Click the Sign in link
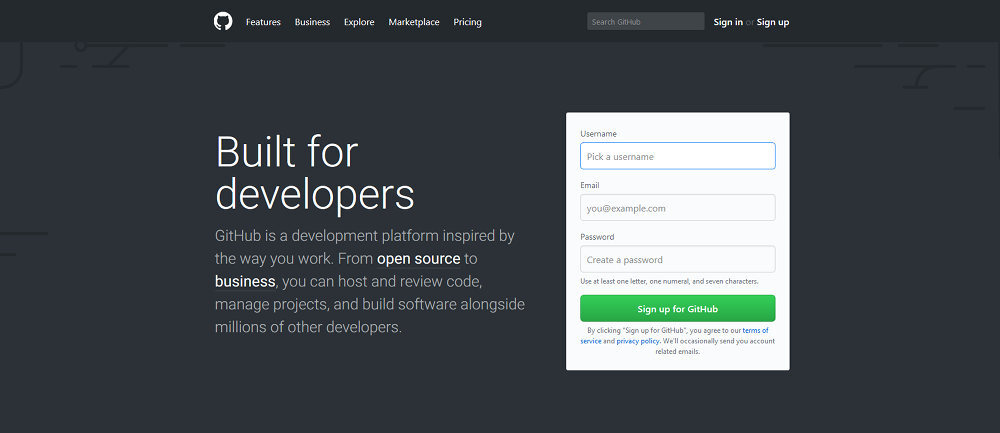Screen dimensions: 1000x433 (728, 22)
